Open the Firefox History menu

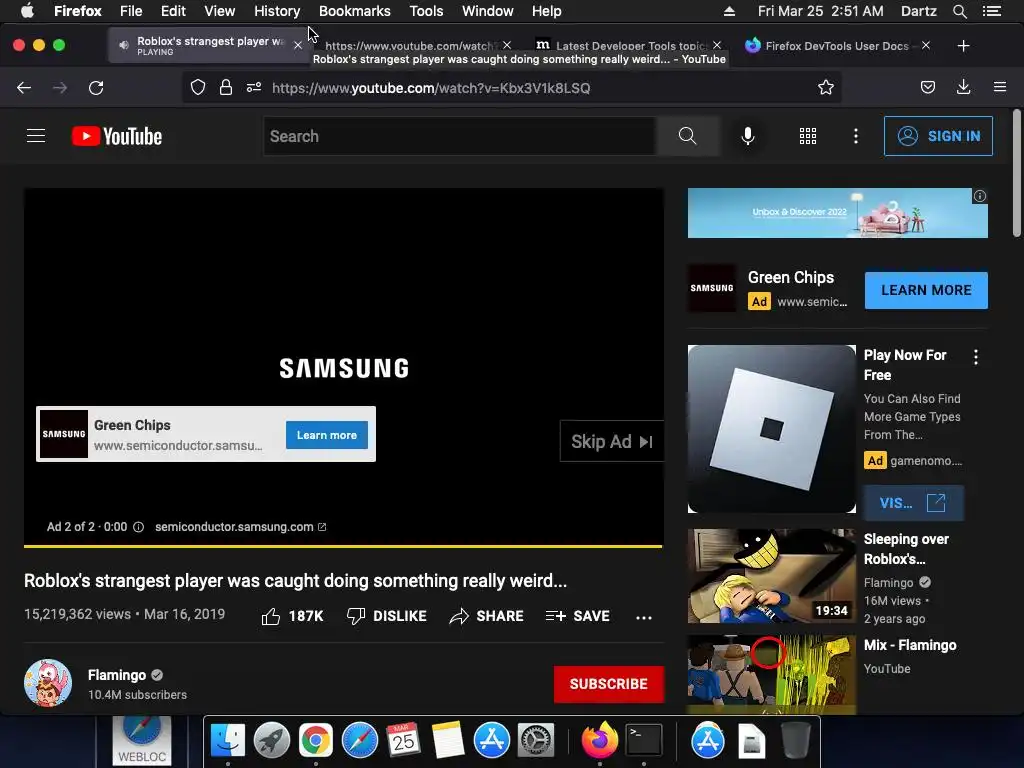pos(277,11)
